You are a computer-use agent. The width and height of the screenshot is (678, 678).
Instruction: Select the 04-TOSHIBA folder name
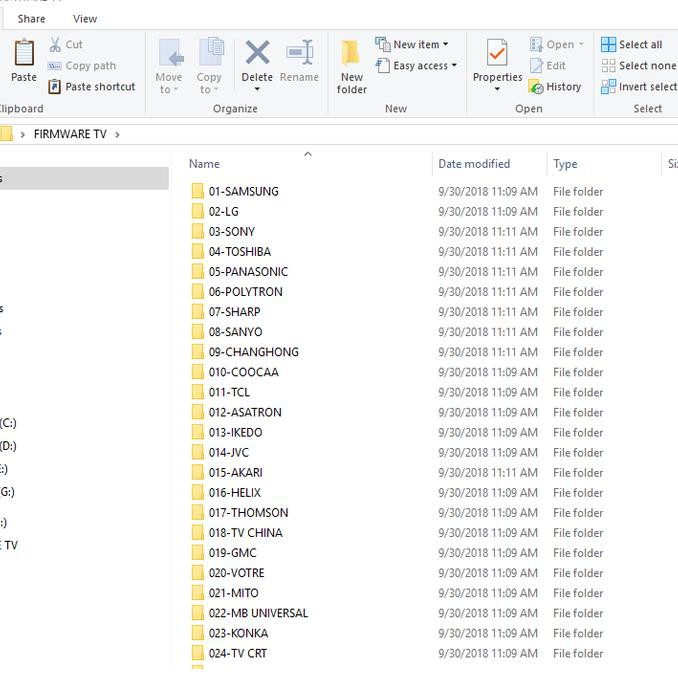(x=240, y=252)
